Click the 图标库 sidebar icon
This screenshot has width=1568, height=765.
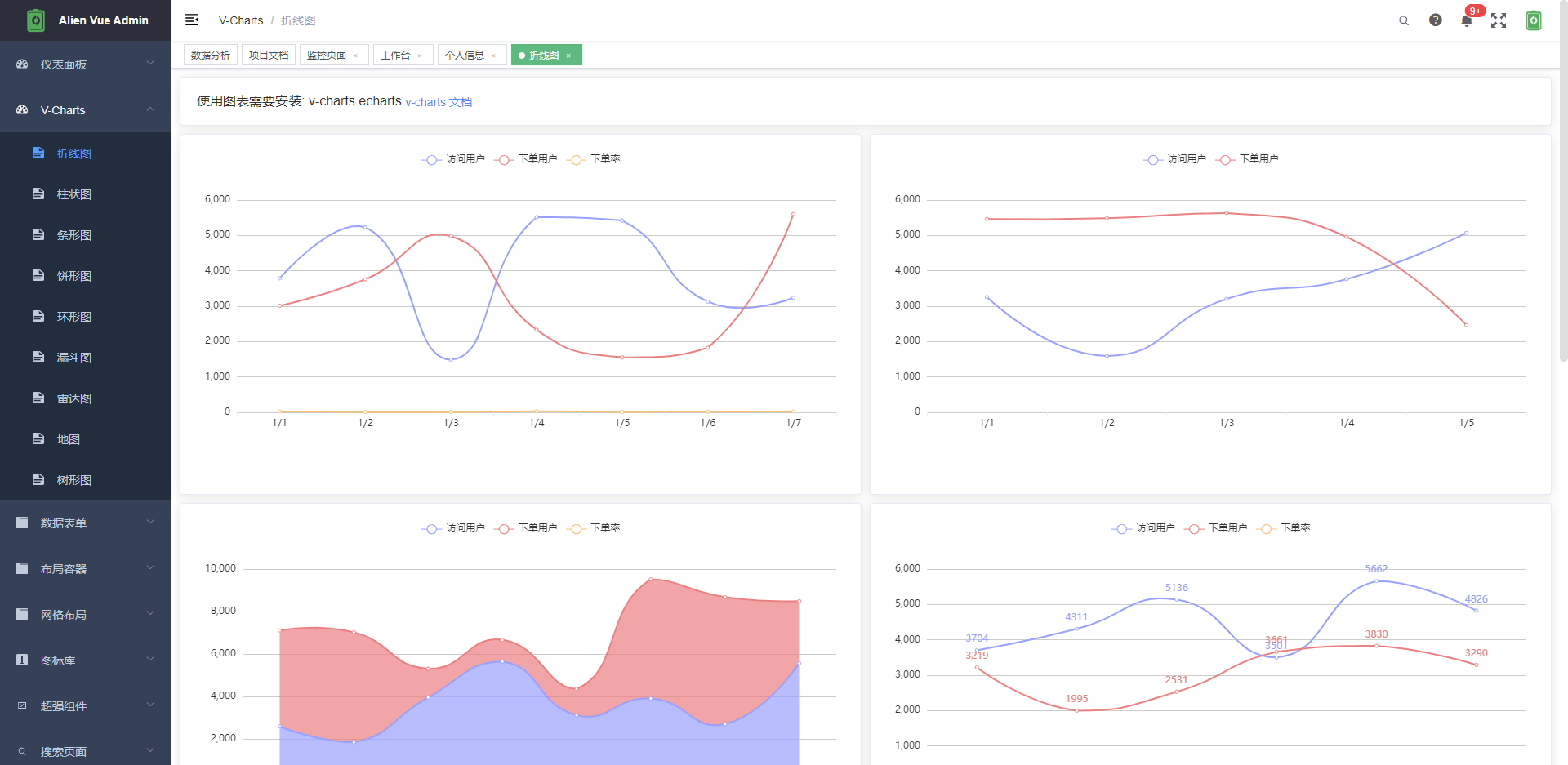(x=22, y=660)
